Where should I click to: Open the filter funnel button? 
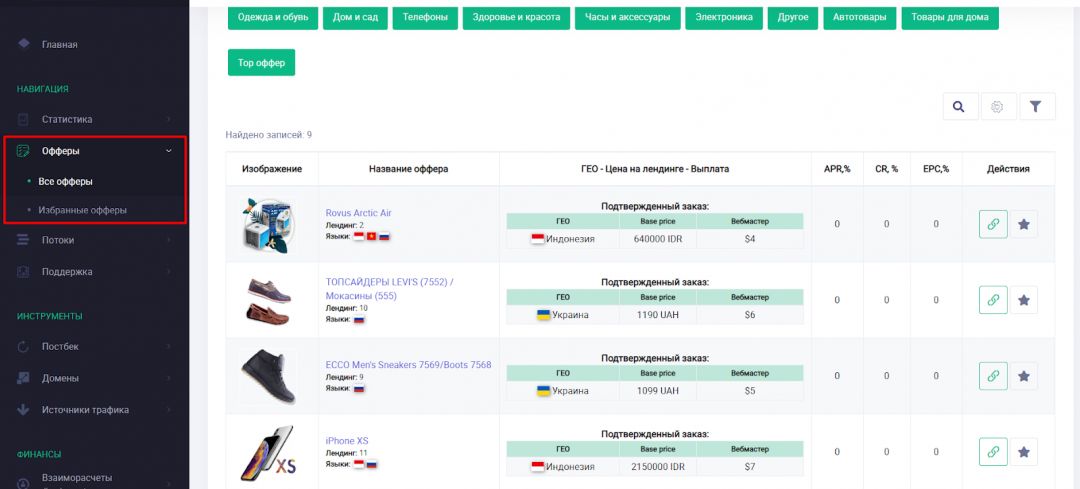click(1037, 107)
